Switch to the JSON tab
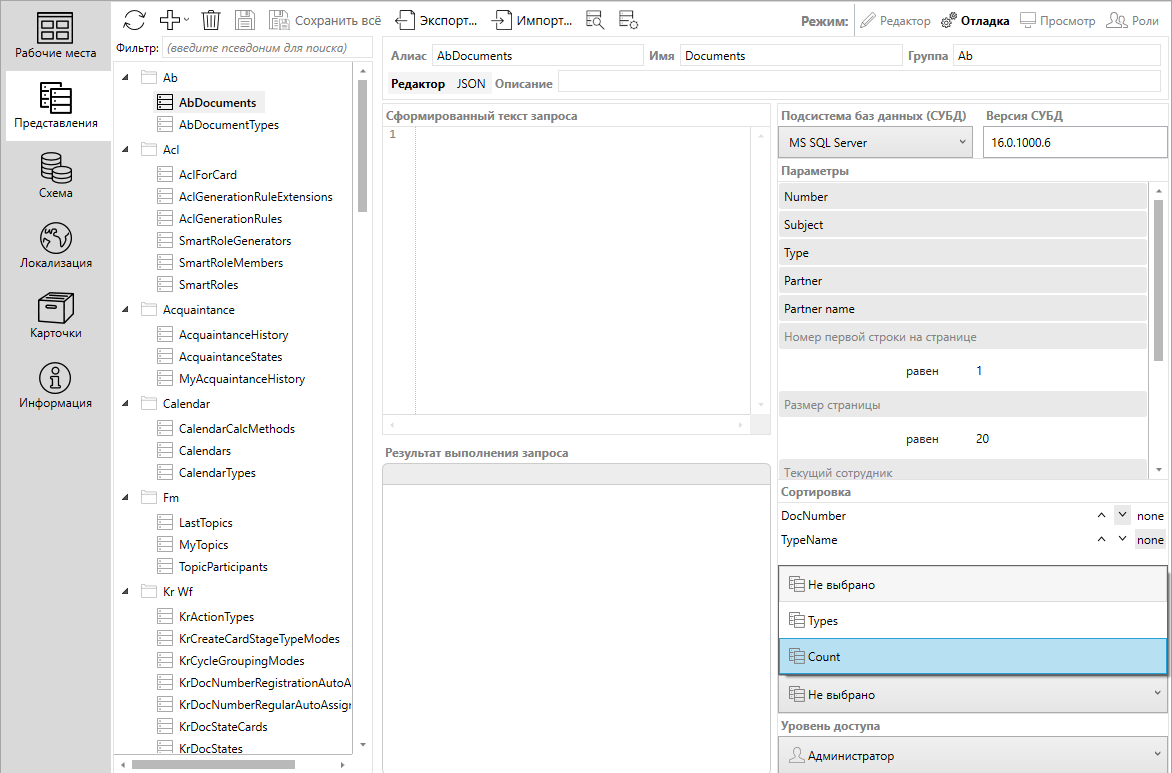Viewport: 1172px width, 773px height. 470,84
